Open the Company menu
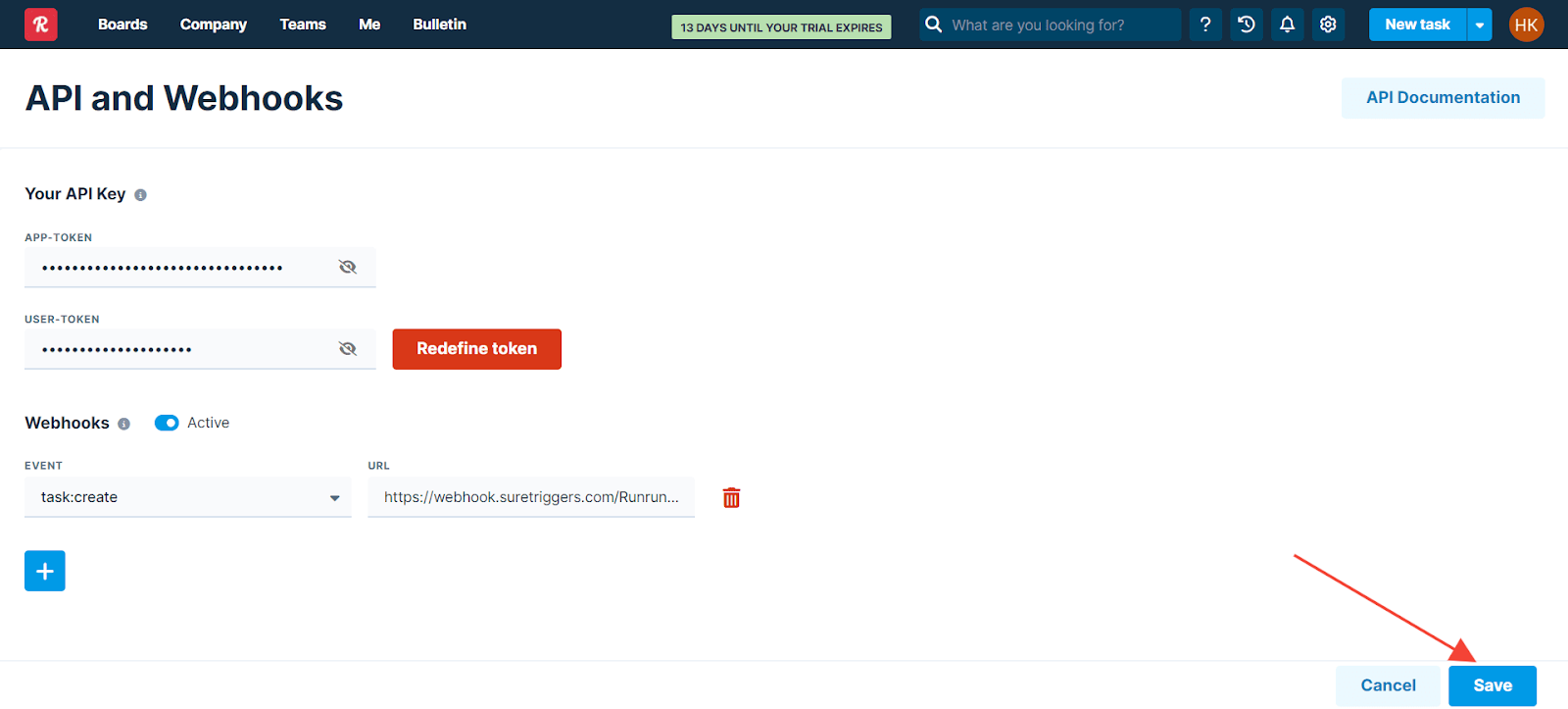The height and width of the screenshot is (709, 1568). pos(214,25)
